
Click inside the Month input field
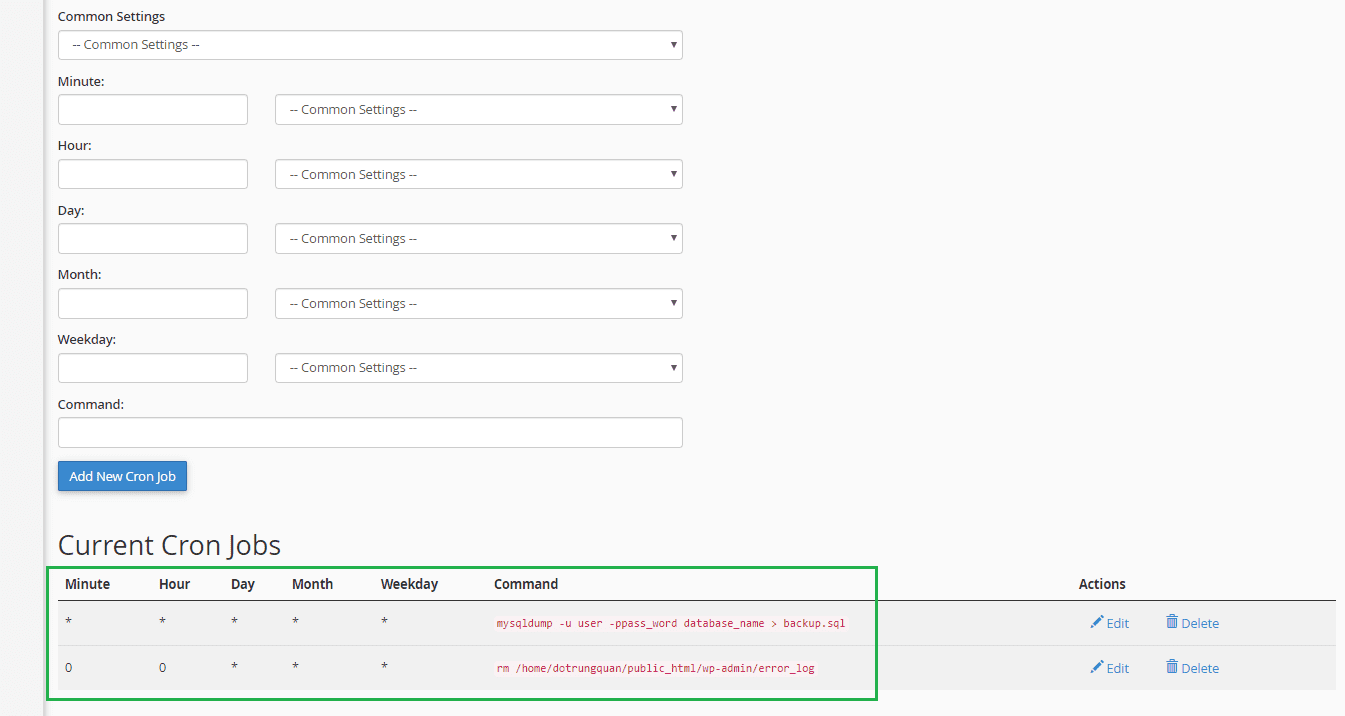(x=152, y=303)
